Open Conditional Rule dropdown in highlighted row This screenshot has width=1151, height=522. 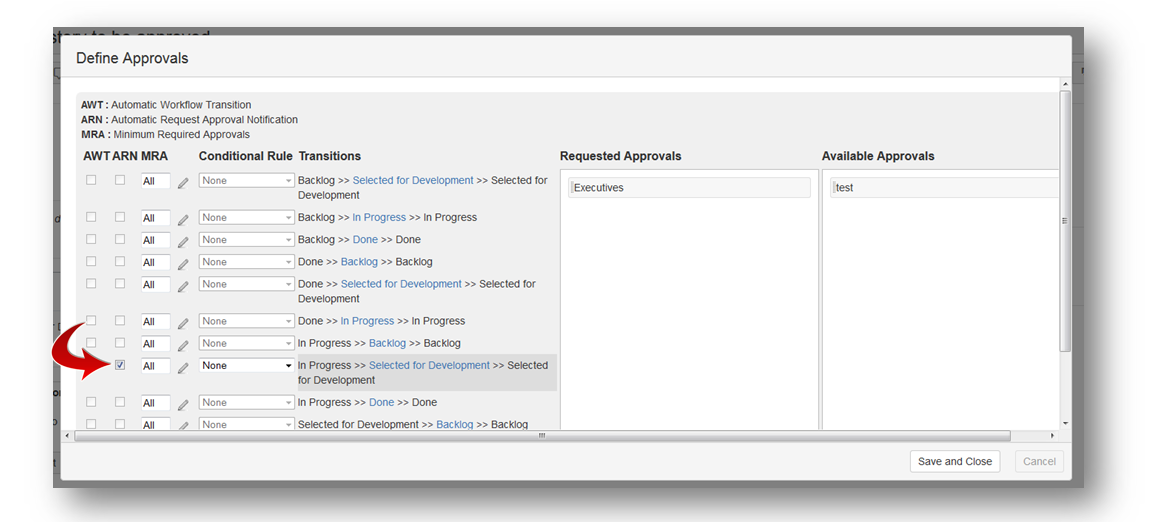tap(246, 366)
